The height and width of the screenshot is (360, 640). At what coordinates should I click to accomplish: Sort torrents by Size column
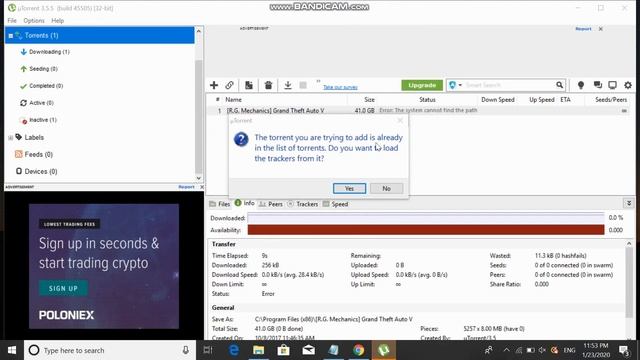click(369, 100)
